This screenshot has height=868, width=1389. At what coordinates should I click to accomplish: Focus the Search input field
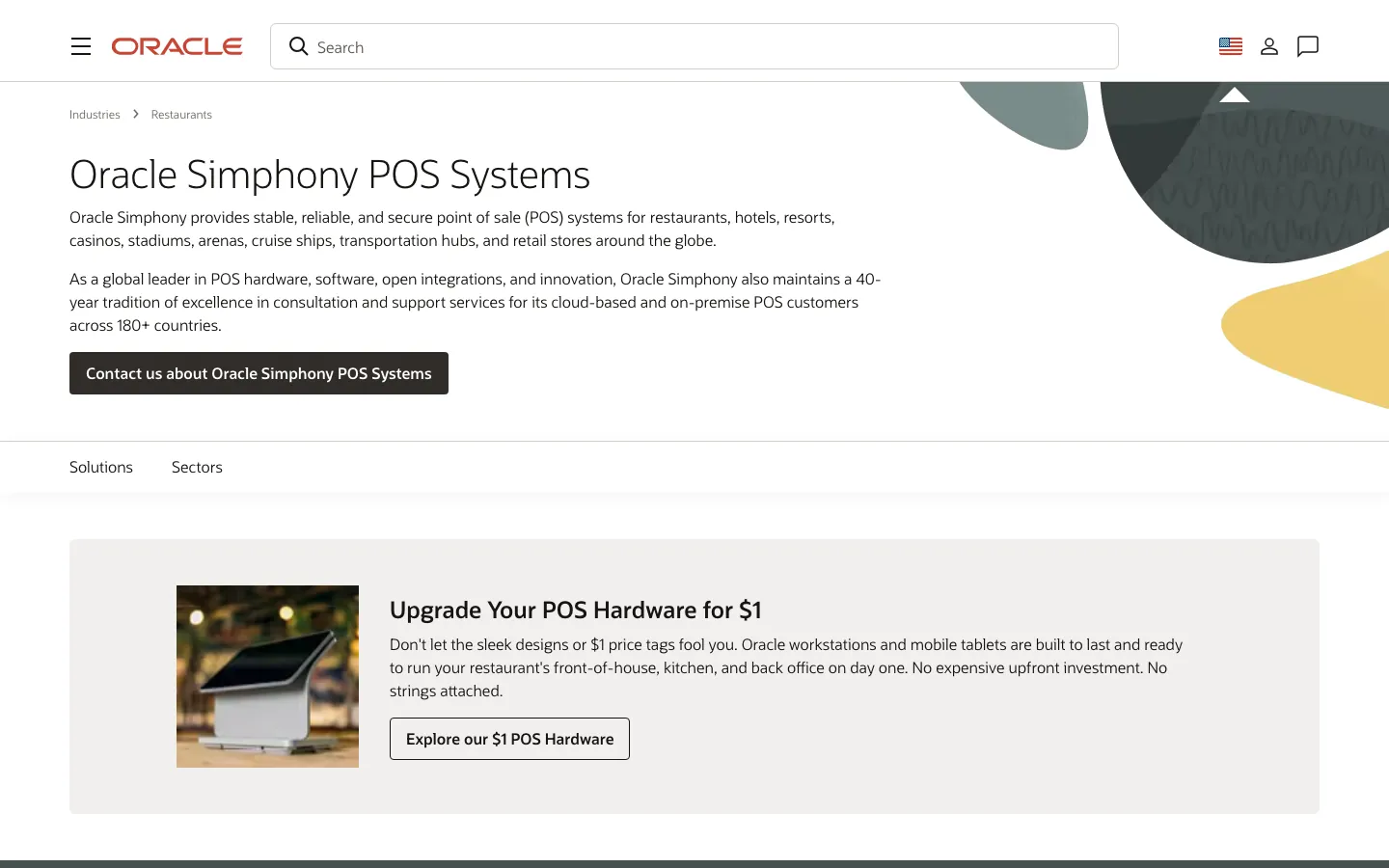[694, 46]
